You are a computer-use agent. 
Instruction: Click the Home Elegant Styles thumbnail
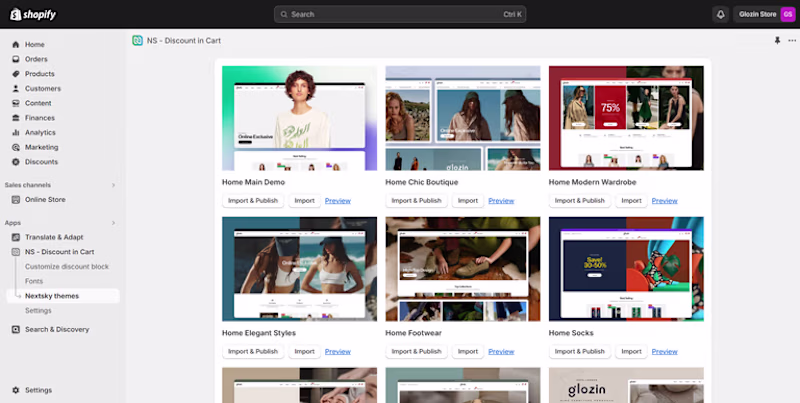click(299, 269)
